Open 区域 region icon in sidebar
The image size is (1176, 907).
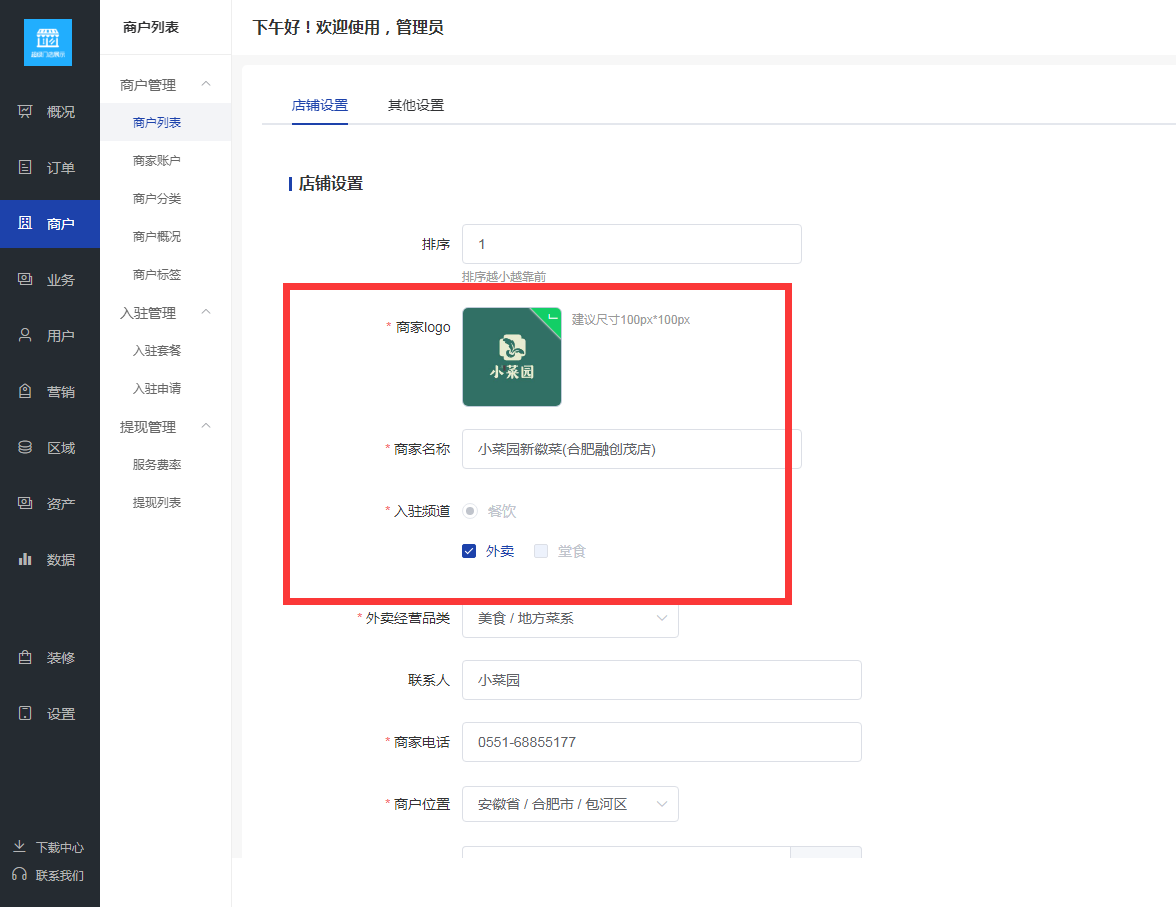coord(25,447)
